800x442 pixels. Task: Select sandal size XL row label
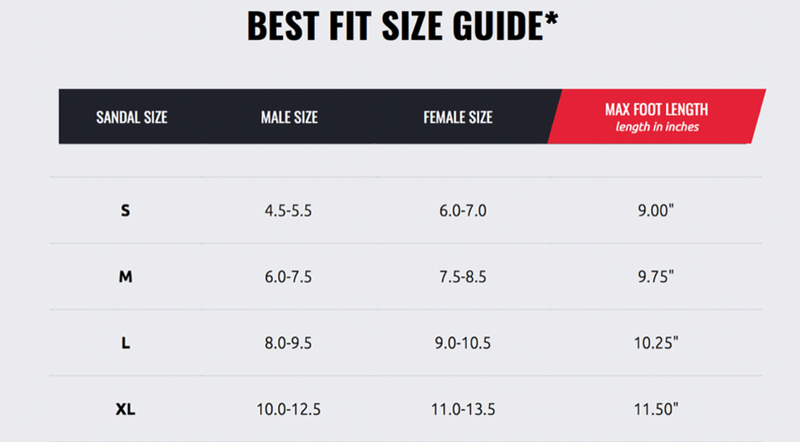tap(126, 409)
